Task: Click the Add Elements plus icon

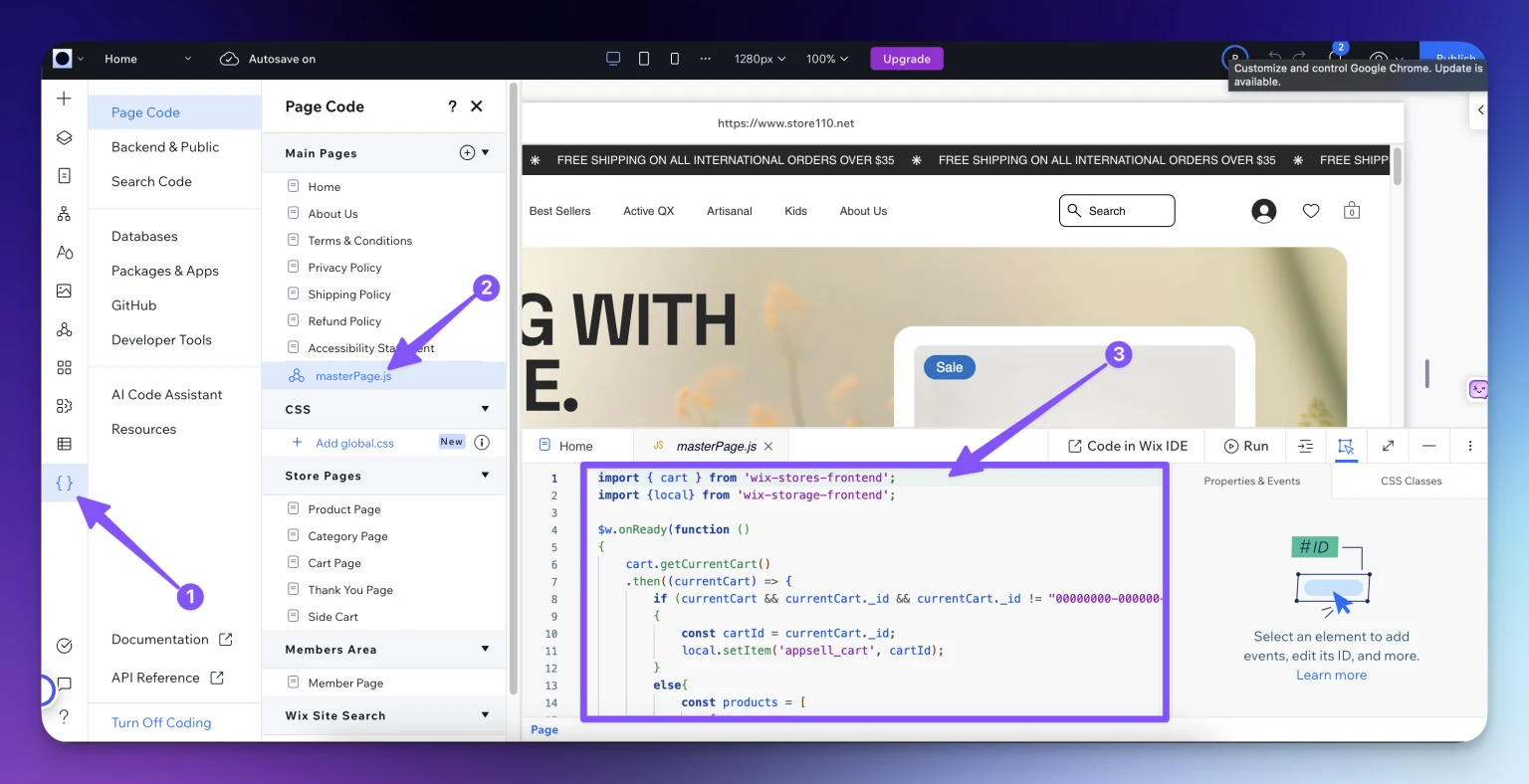Action: [64, 98]
